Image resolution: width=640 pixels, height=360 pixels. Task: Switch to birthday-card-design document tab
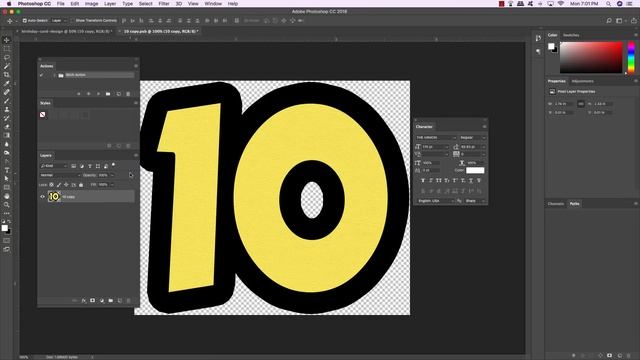click(67, 31)
